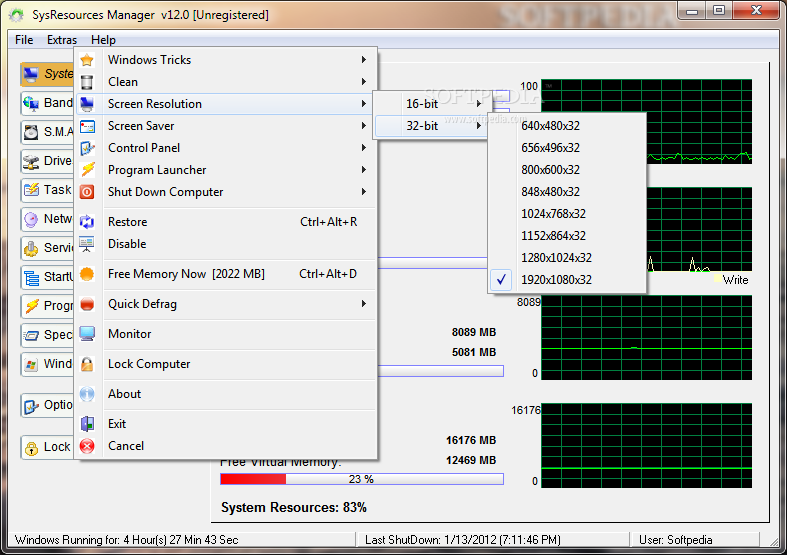Viewport: 787px width, 555px height.
Task: Select checked 1920x1080x32 resolution
Action: click(x=567, y=280)
